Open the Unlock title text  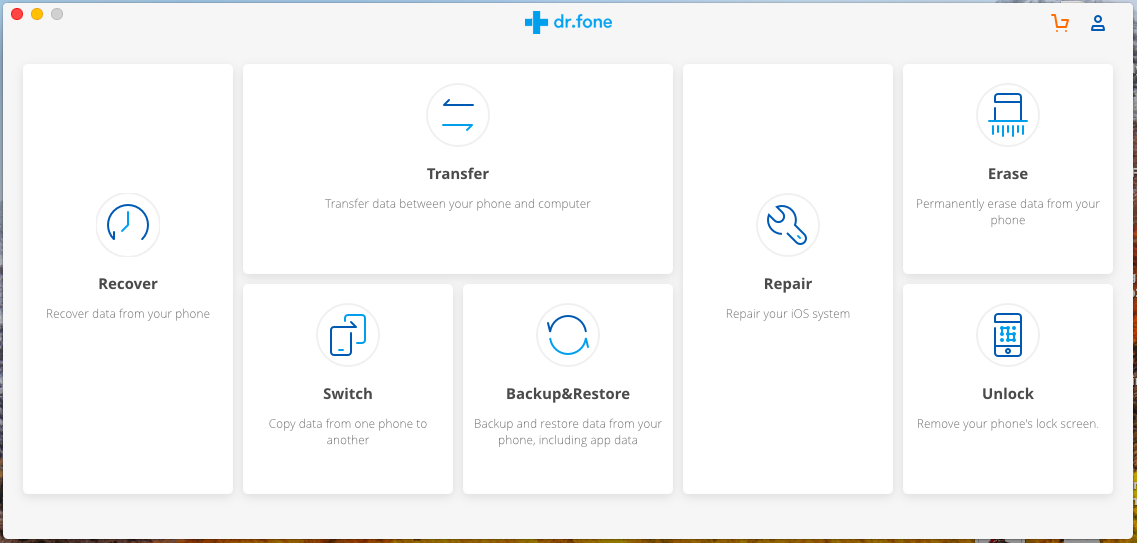[1008, 394]
